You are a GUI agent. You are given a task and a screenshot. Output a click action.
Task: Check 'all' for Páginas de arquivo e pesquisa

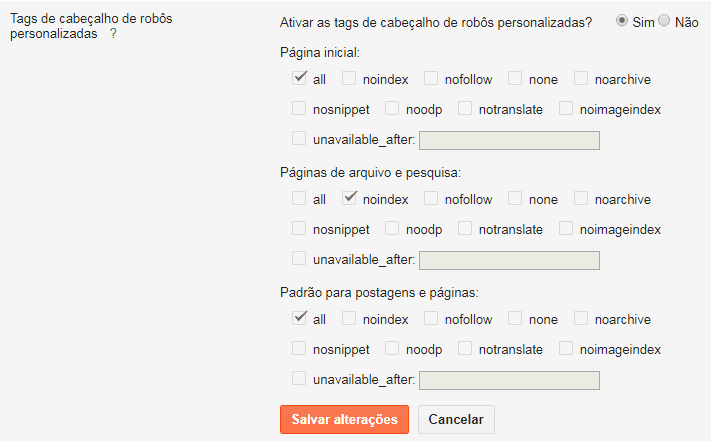299,198
